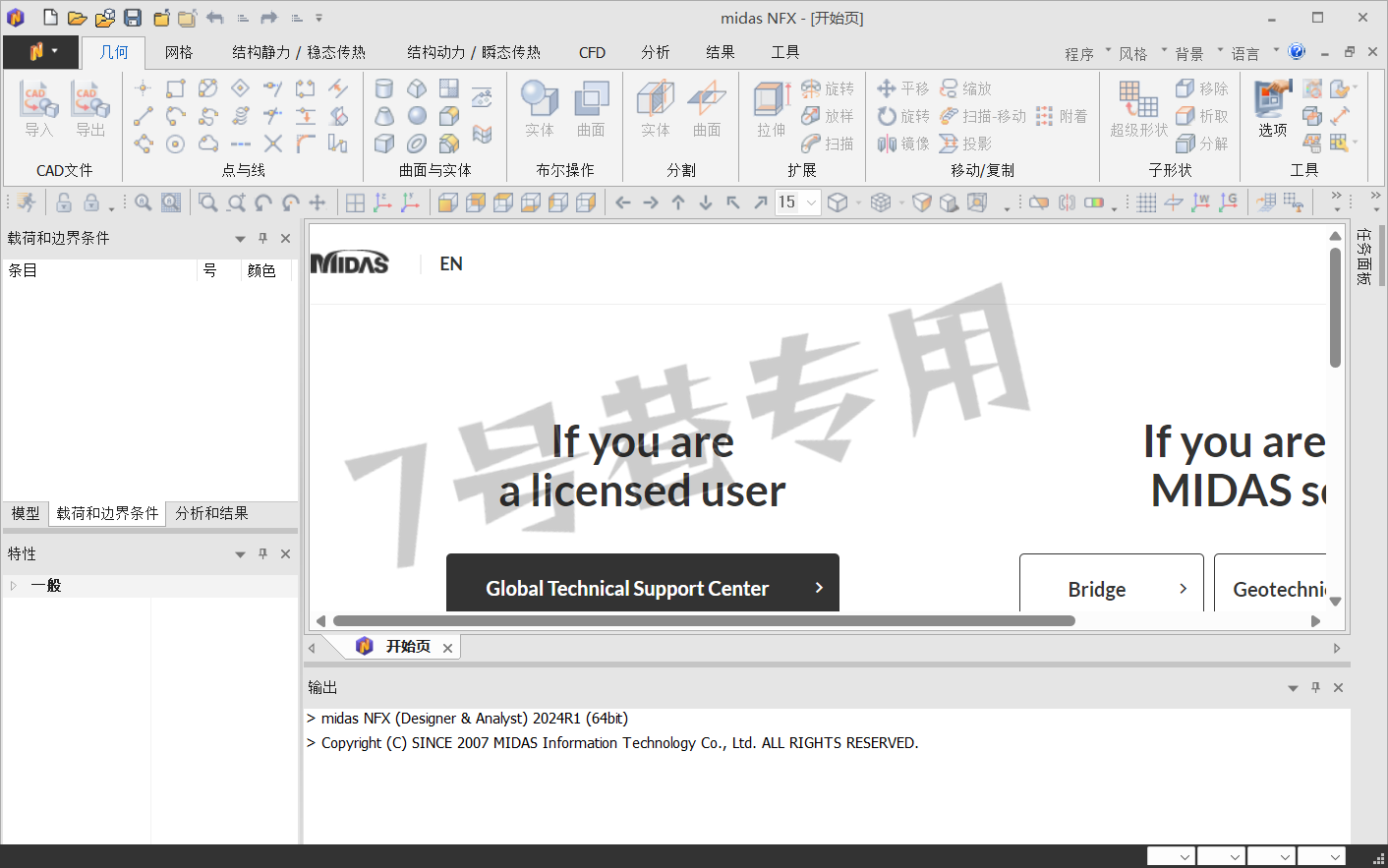The image size is (1388, 868).
Task: Click the Bridge button
Action: [x=1111, y=583]
